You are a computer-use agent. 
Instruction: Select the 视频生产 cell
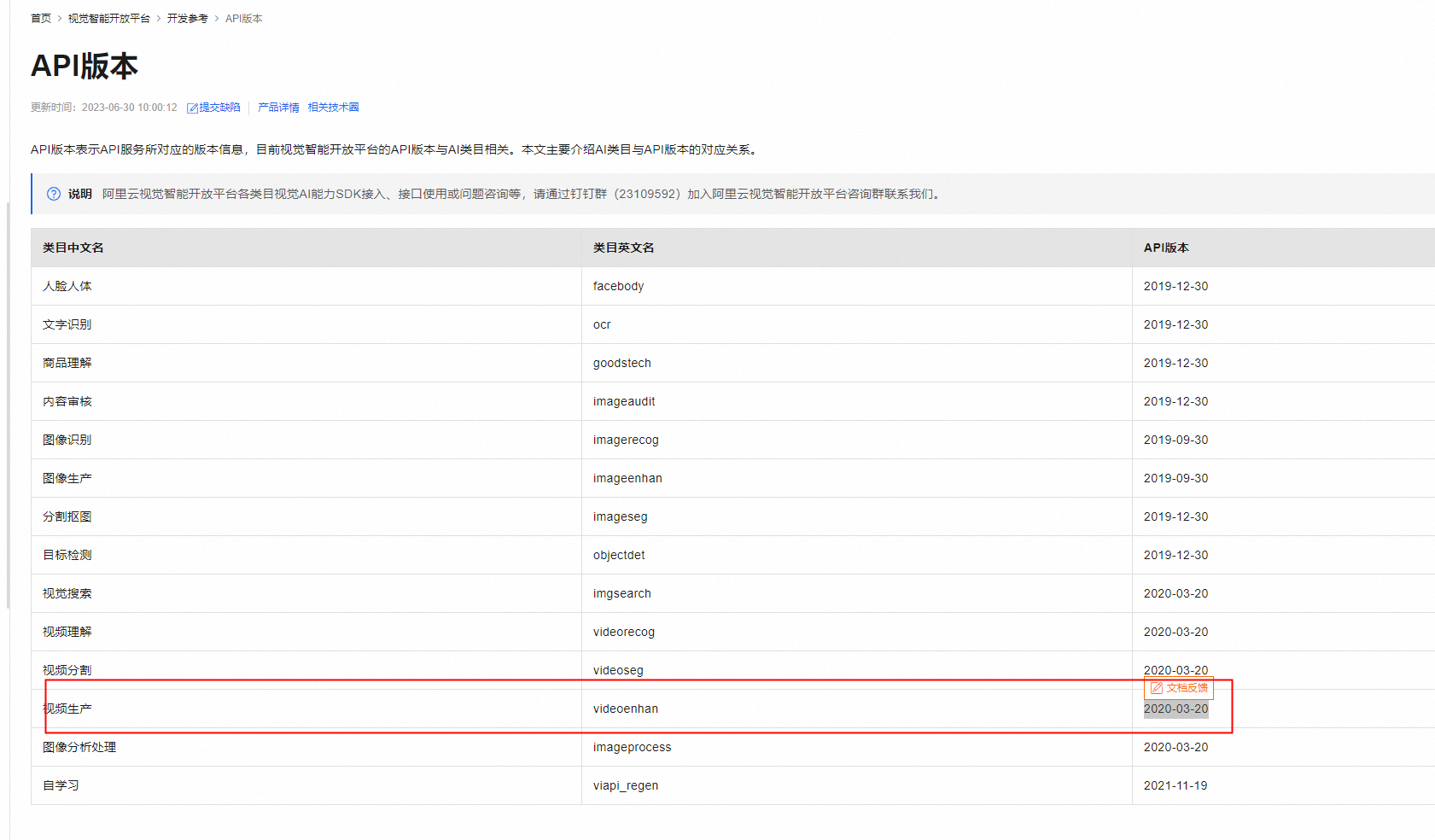point(306,709)
